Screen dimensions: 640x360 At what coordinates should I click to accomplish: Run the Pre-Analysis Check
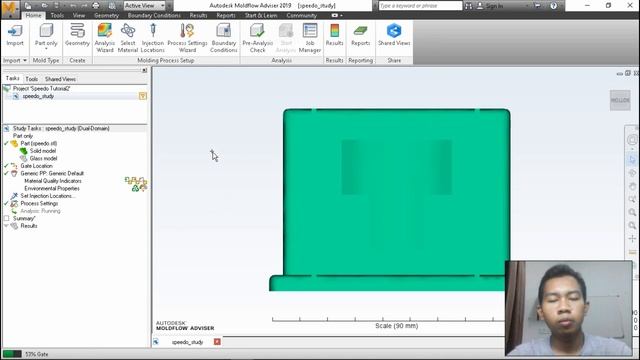(x=258, y=38)
